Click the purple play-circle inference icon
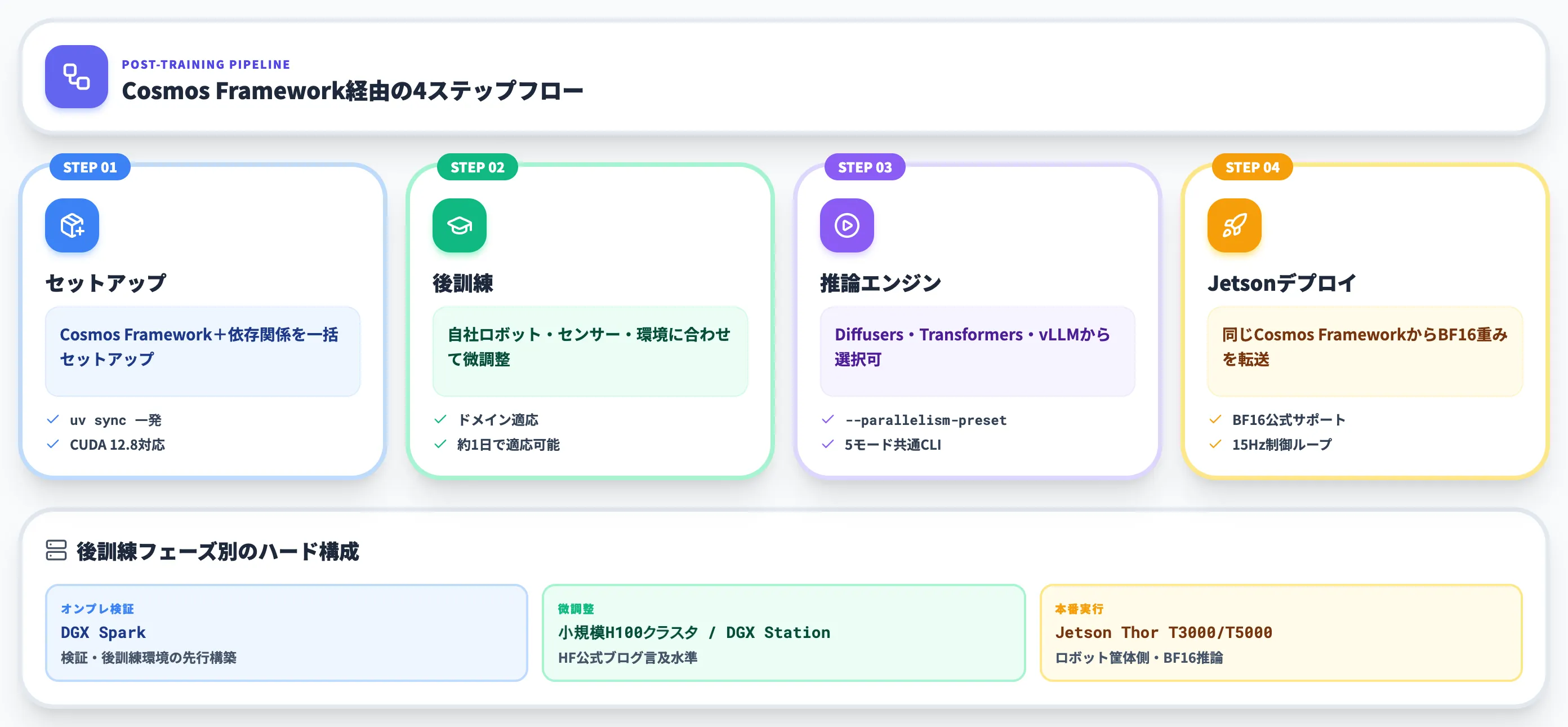The width and height of the screenshot is (1568, 727). click(847, 225)
